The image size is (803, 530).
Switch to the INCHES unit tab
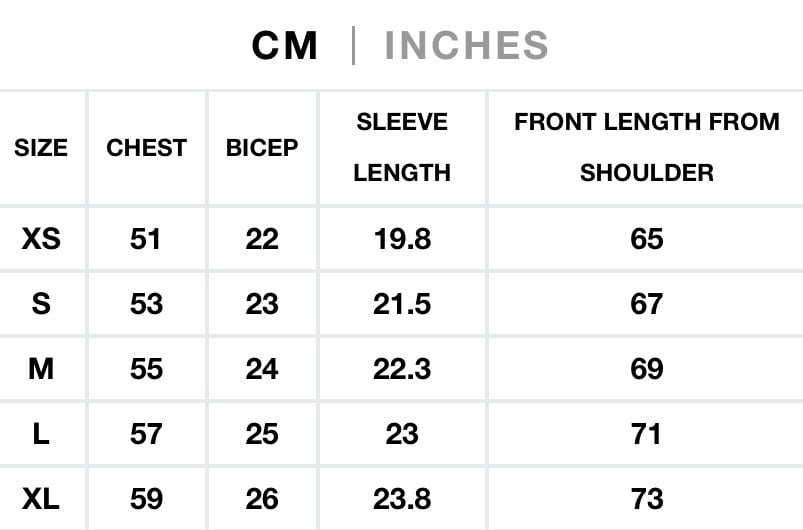(x=466, y=46)
